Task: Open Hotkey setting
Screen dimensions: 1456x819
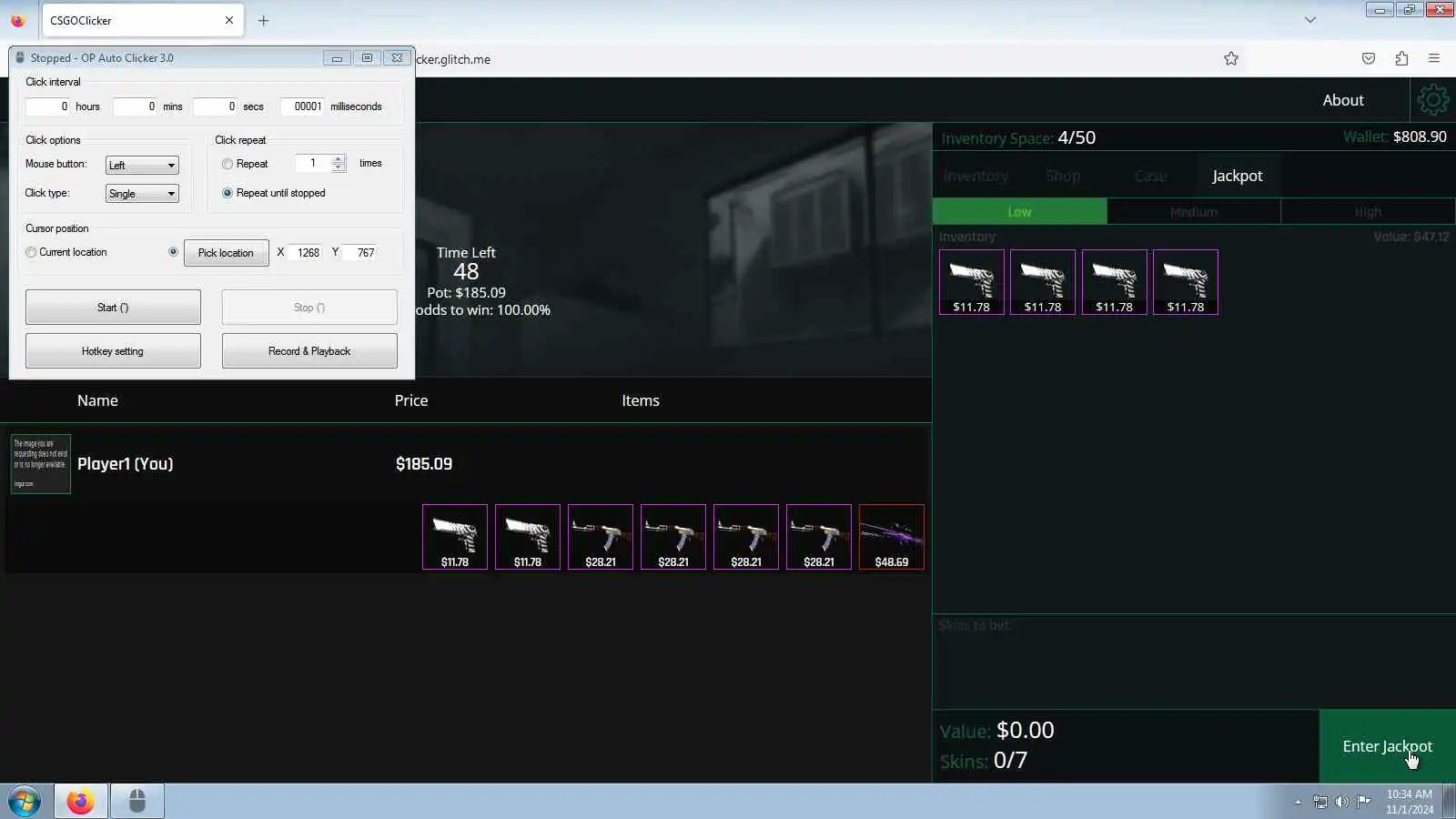Action: tap(113, 351)
